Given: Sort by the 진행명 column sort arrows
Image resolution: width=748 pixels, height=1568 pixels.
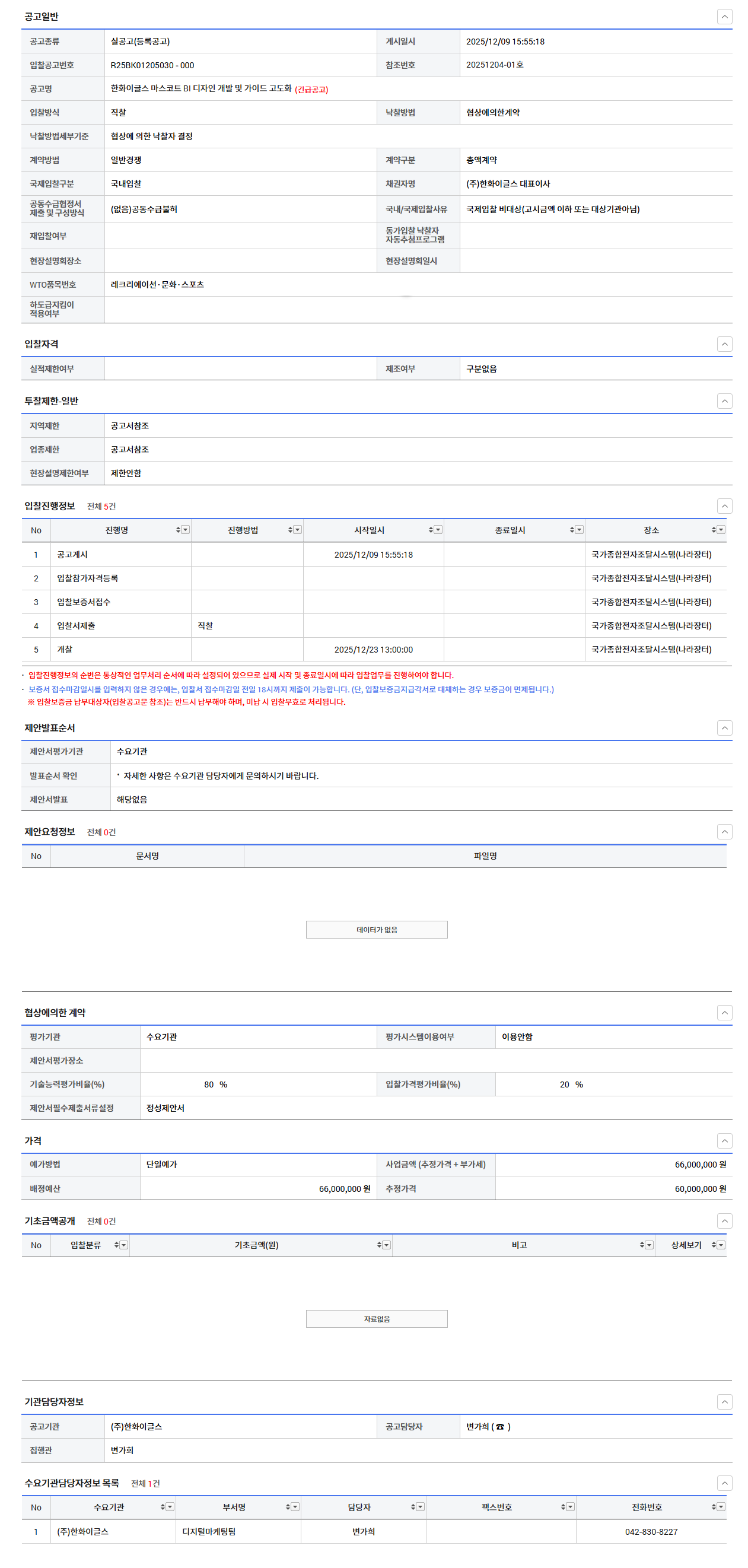Looking at the screenshot, I should coord(178,530).
